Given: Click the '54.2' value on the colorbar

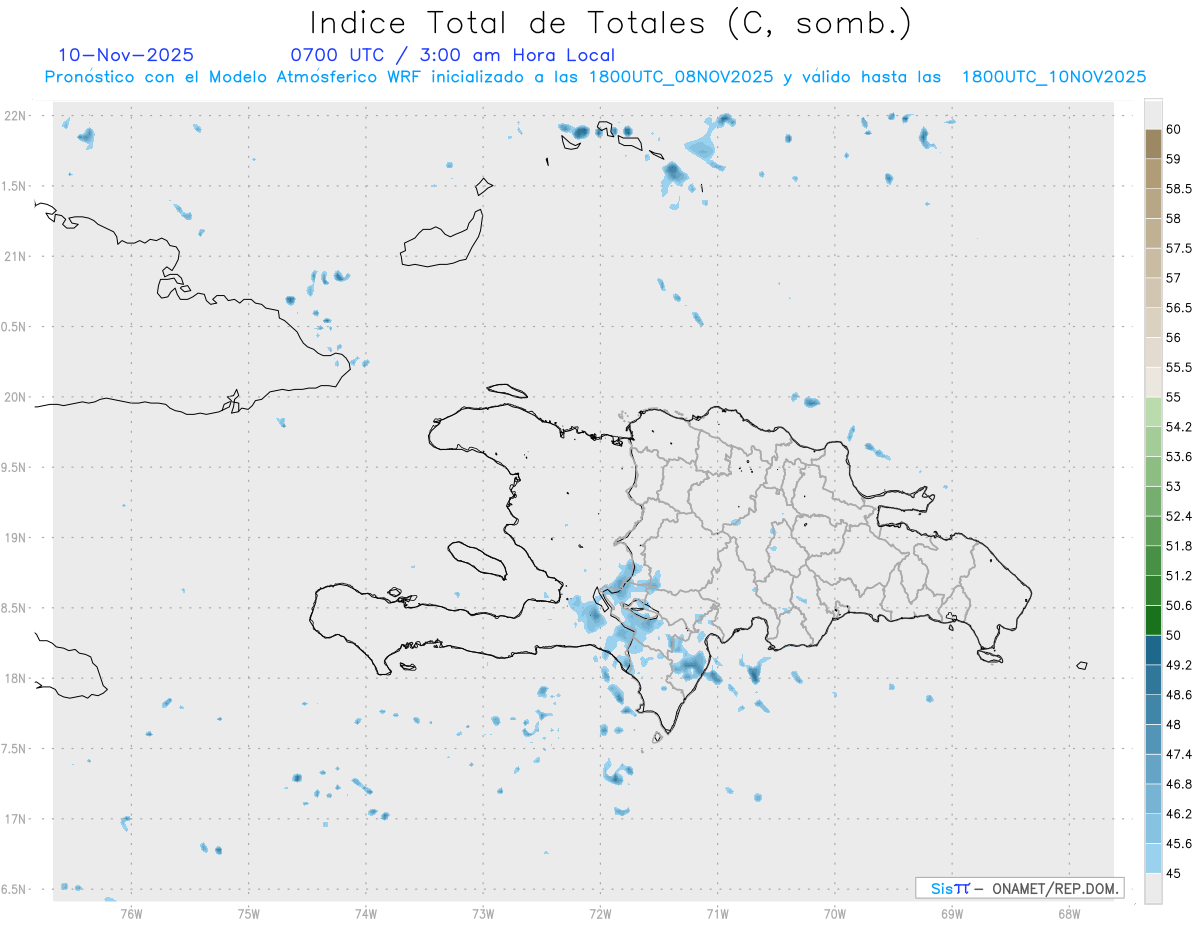Looking at the screenshot, I should click(x=1179, y=427).
